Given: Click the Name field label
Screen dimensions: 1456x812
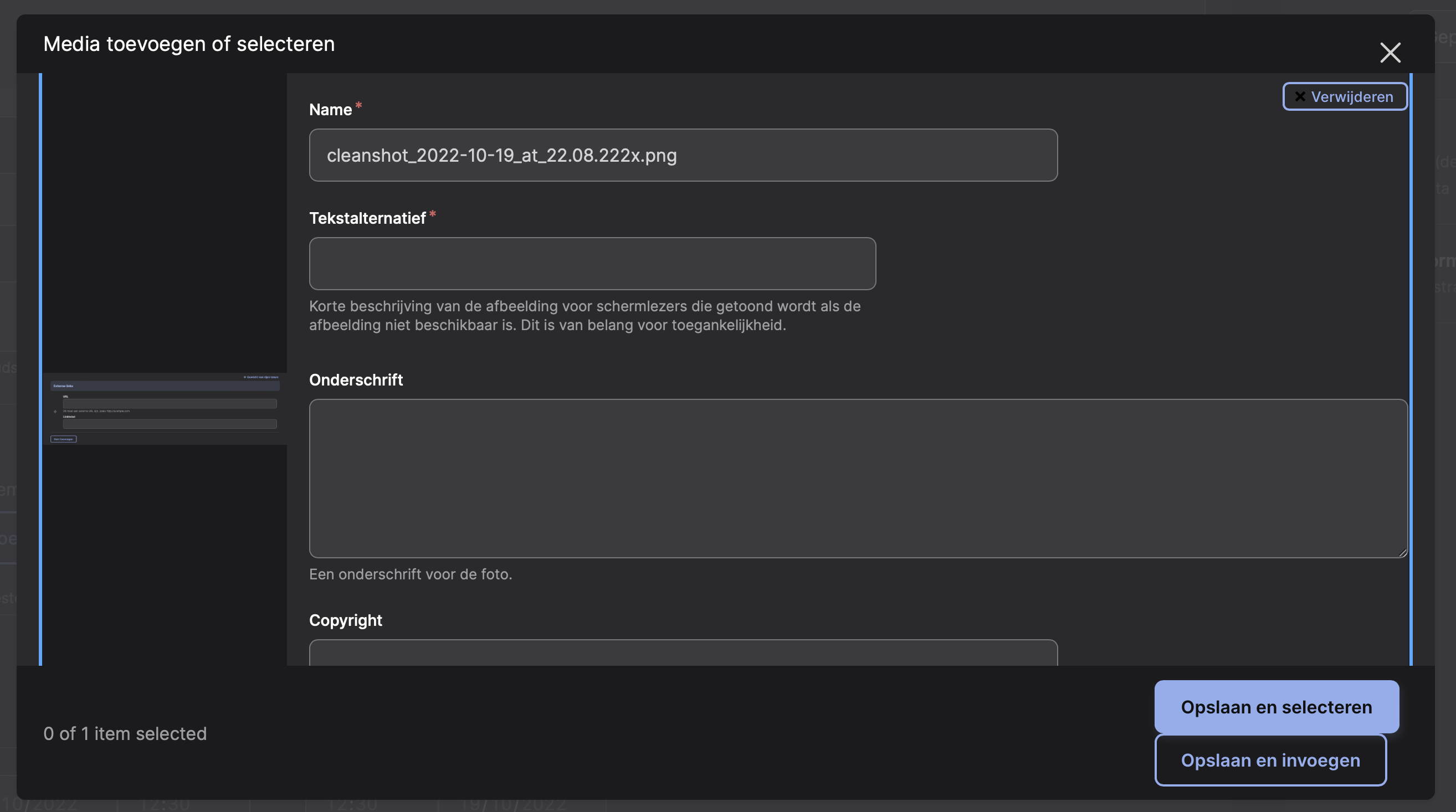Looking at the screenshot, I should click(x=330, y=110).
